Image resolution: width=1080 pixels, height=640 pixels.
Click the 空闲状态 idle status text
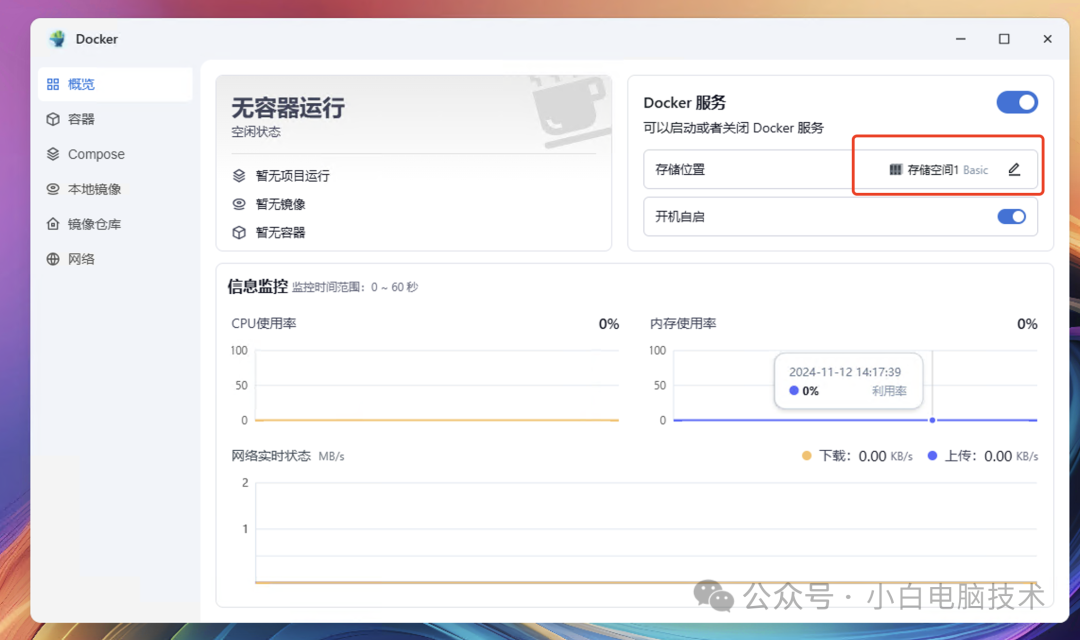coord(256,132)
